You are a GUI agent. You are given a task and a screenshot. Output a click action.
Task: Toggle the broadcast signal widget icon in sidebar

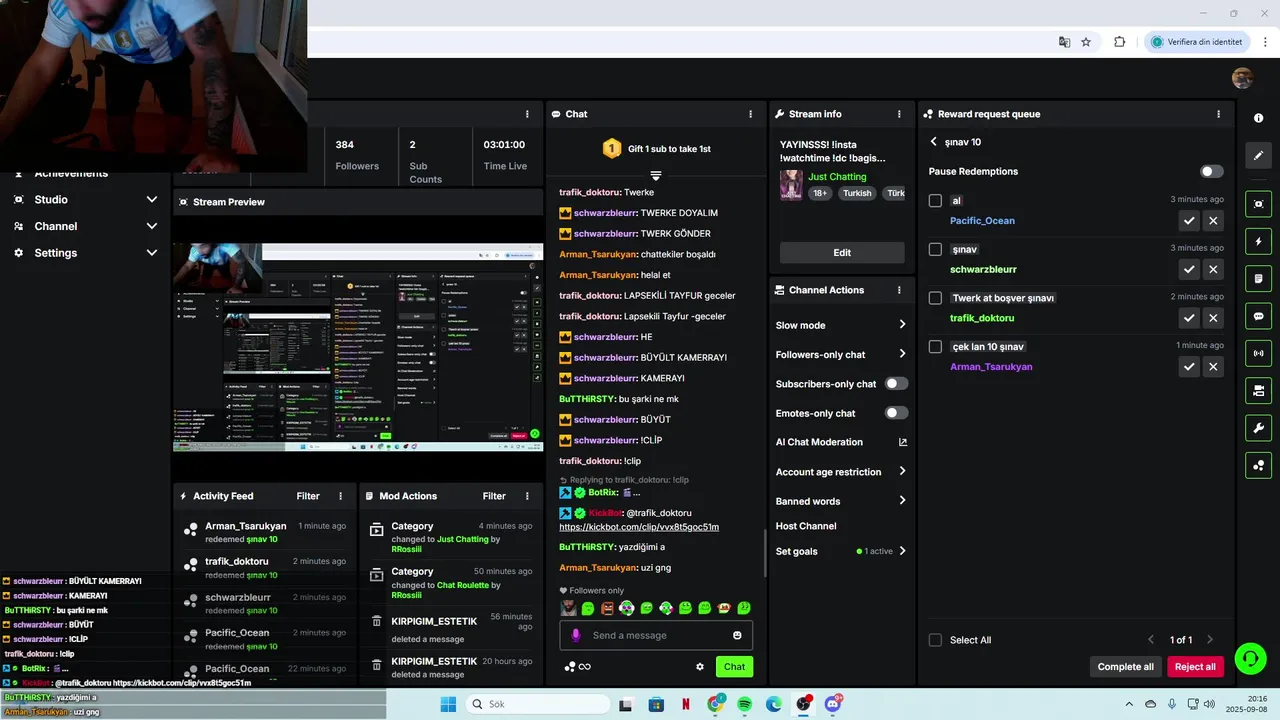coord(1258,353)
